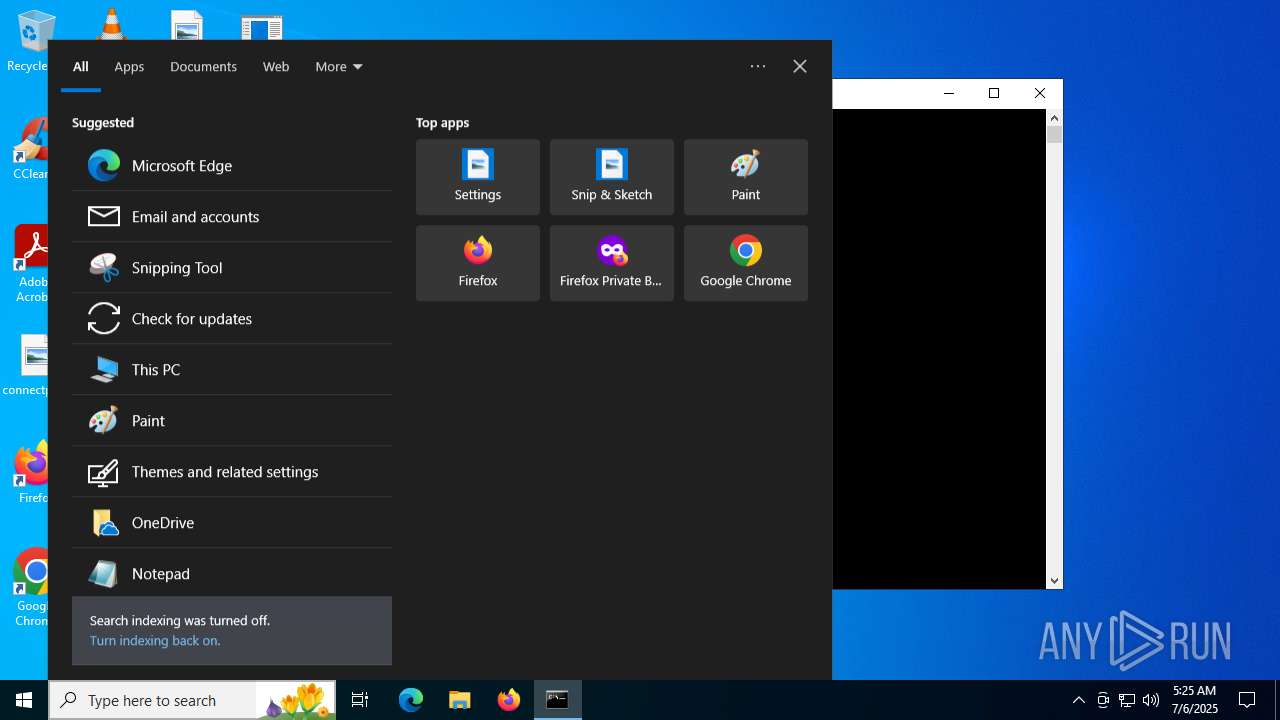This screenshot has height=720, width=1280.
Task: Open the tray icon left of network
Action: [1103, 700]
